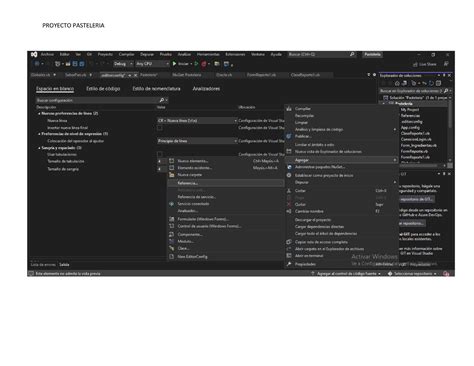Select Form_Ingredientes.vb in solution tree
The width and height of the screenshot is (474, 366).
(419, 145)
